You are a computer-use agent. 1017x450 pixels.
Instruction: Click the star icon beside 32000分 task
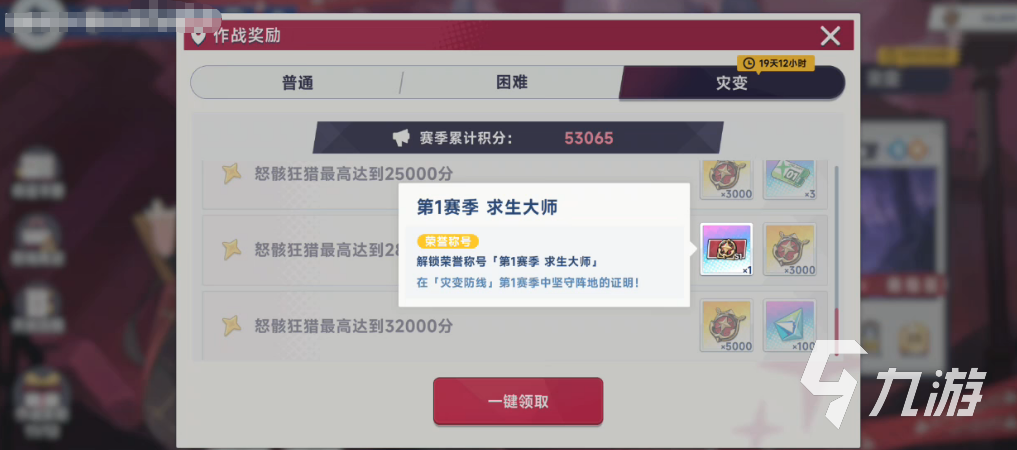click(x=232, y=326)
